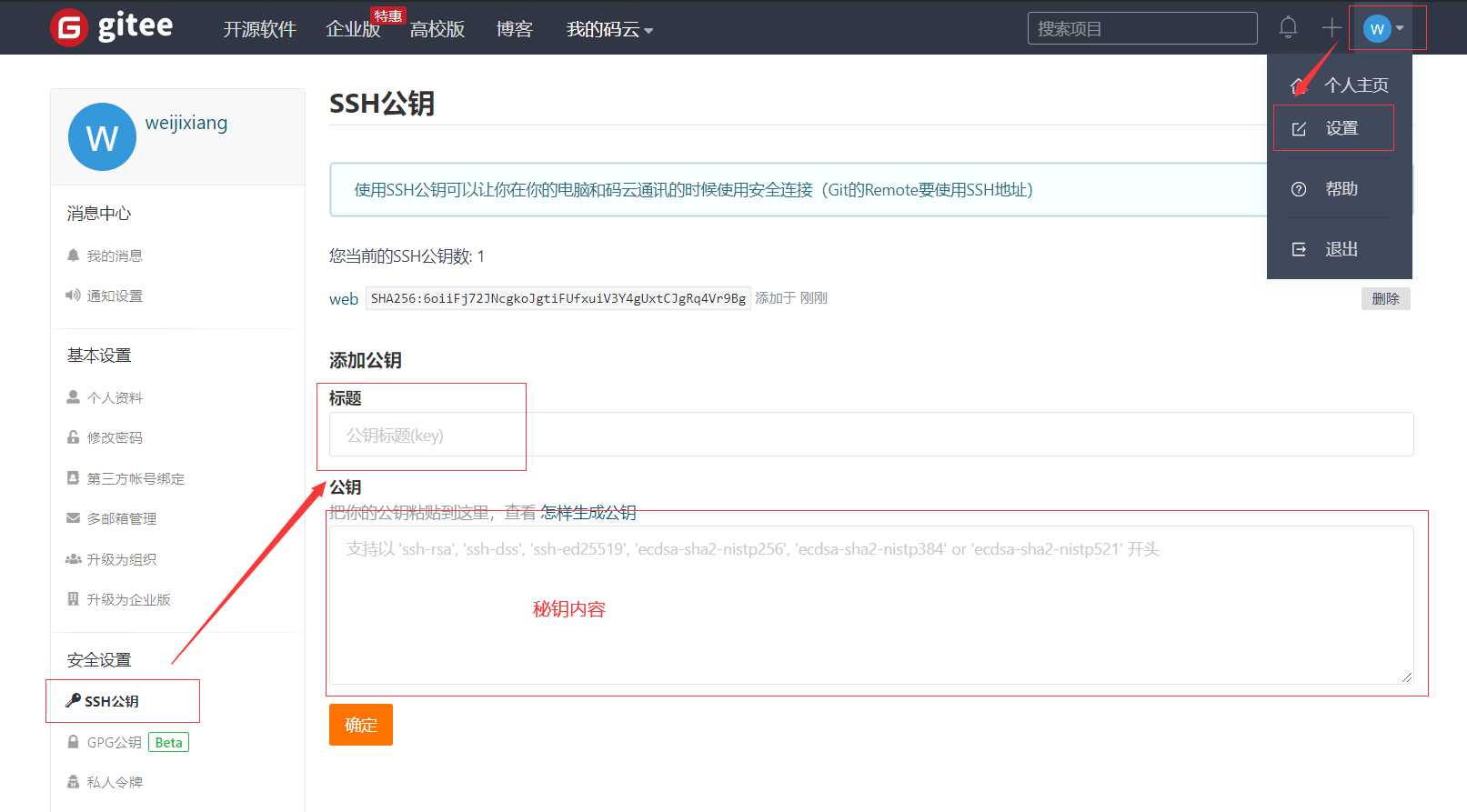Click the speaker icon beside 通知设置
Image resolution: width=1467 pixels, height=812 pixels.
(x=73, y=296)
